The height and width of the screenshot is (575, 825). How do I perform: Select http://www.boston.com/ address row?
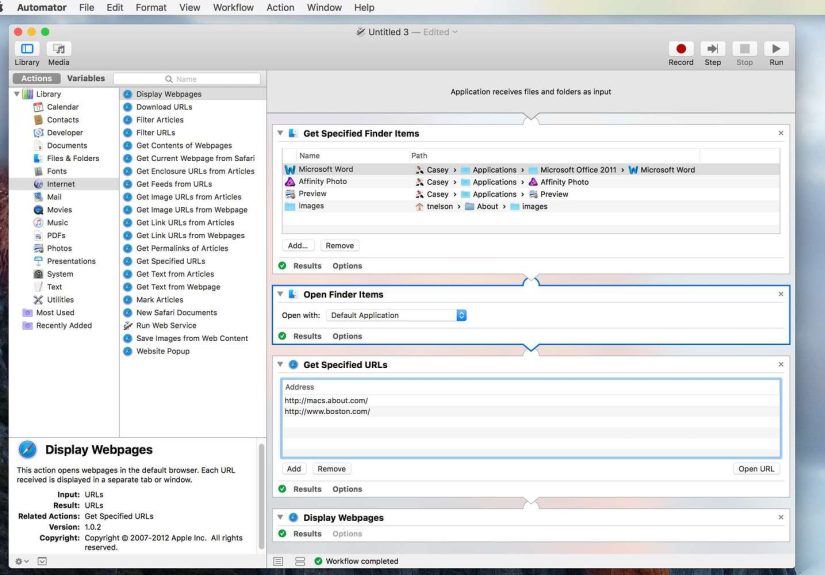(531, 411)
